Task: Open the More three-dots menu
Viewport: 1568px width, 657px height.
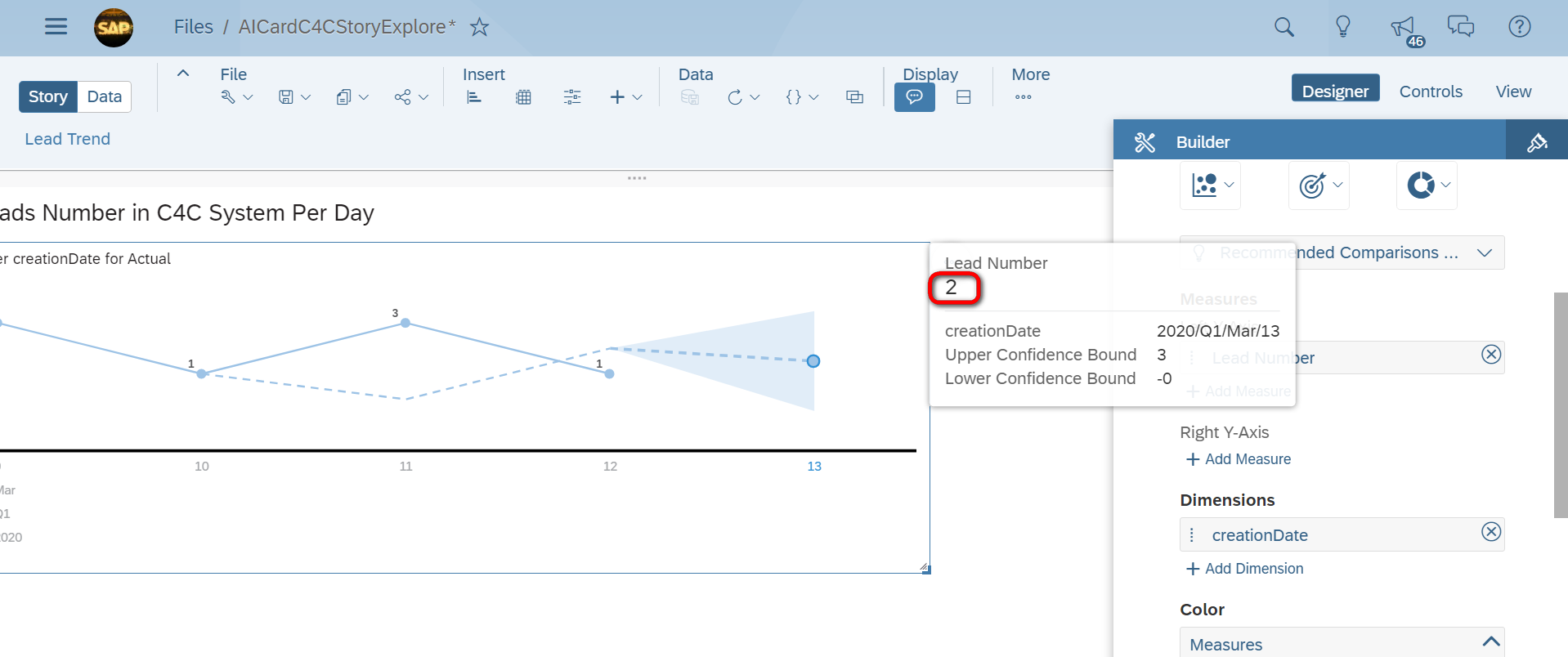Action: (1024, 97)
